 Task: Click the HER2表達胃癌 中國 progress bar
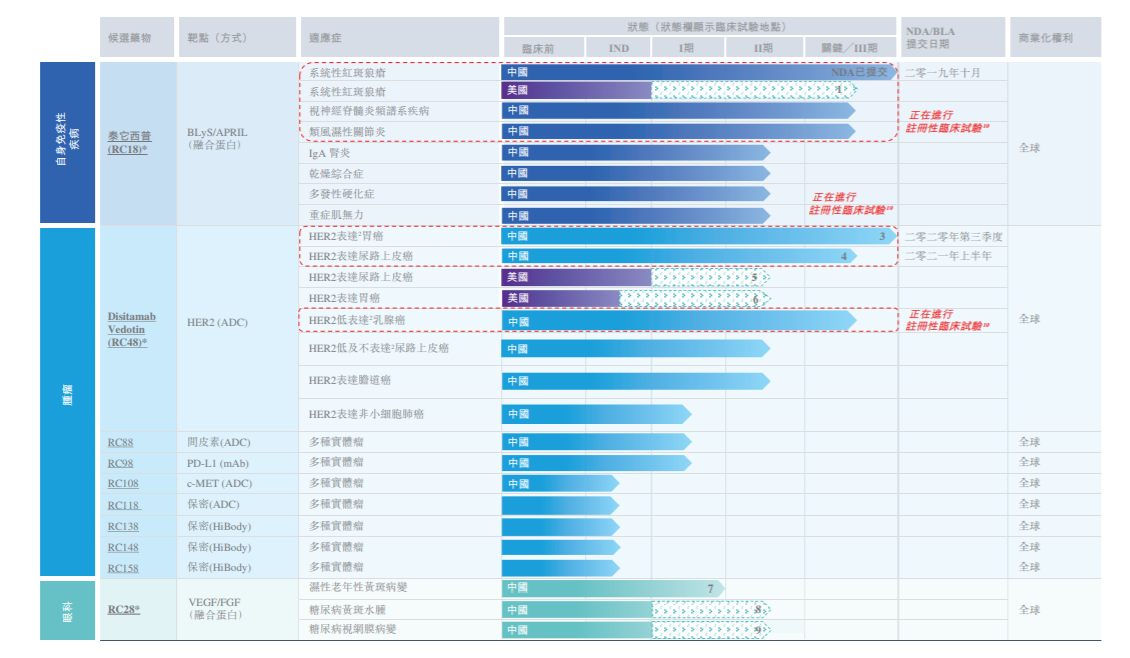click(x=699, y=236)
